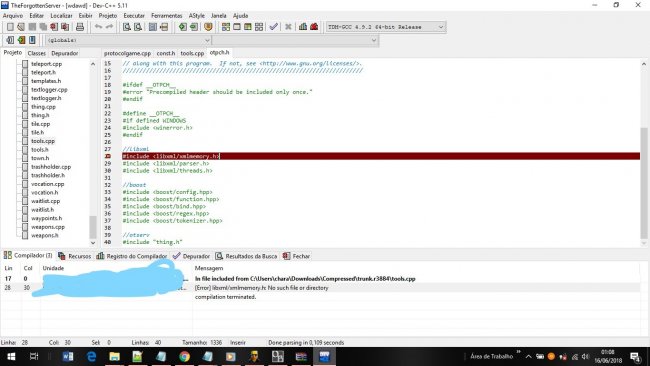Image resolution: width=650 pixels, height=366 pixels.
Task: Click the Replace toolbar icon
Action: click(138, 27)
